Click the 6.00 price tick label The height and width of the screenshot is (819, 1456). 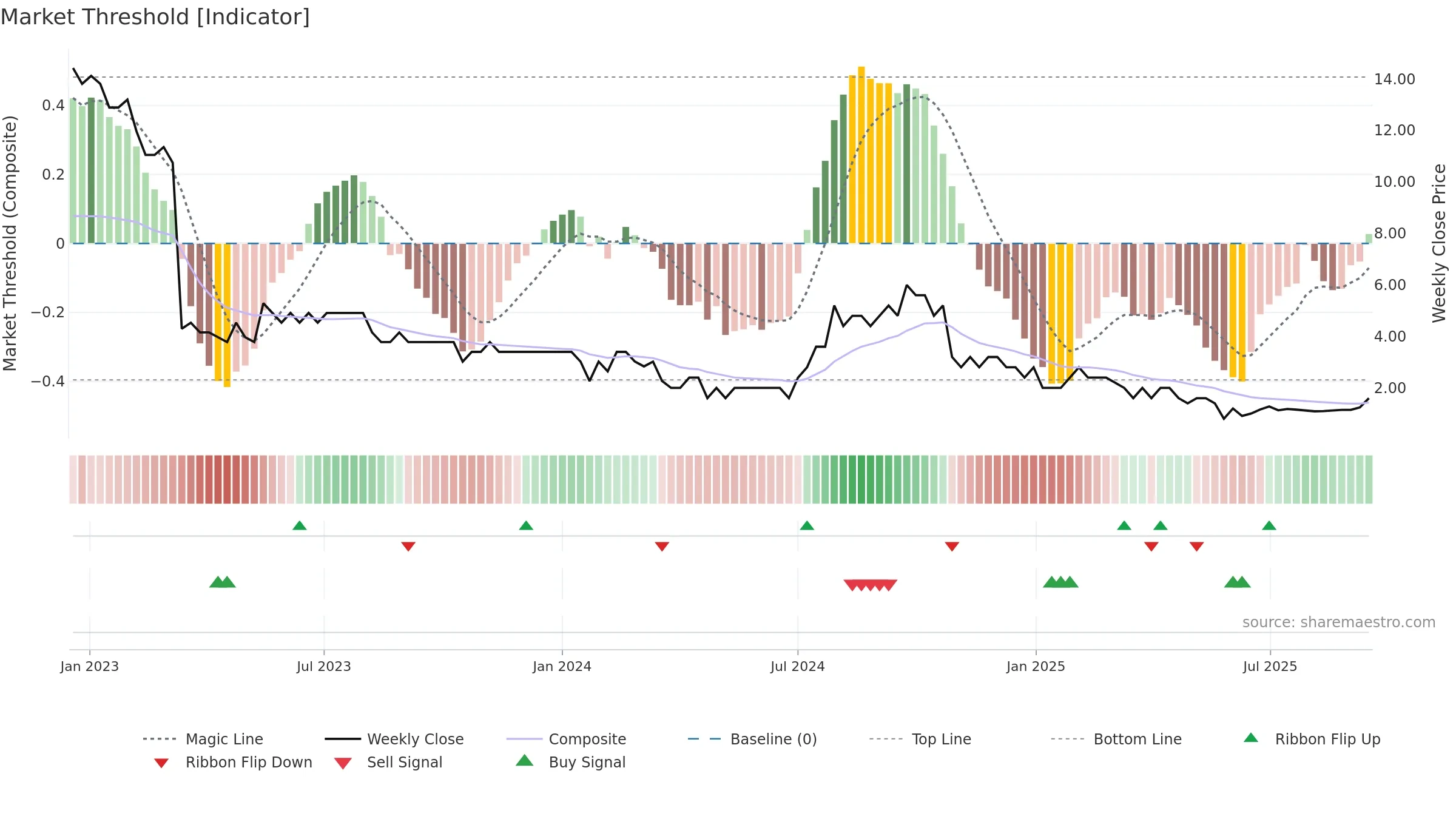tap(1390, 285)
